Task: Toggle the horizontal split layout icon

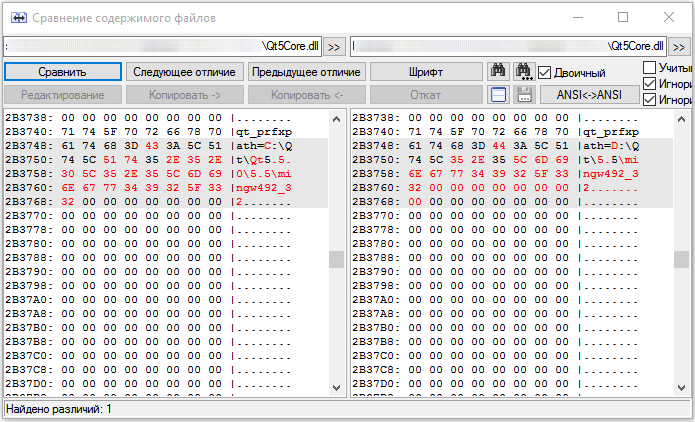Action: click(x=498, y=95)
